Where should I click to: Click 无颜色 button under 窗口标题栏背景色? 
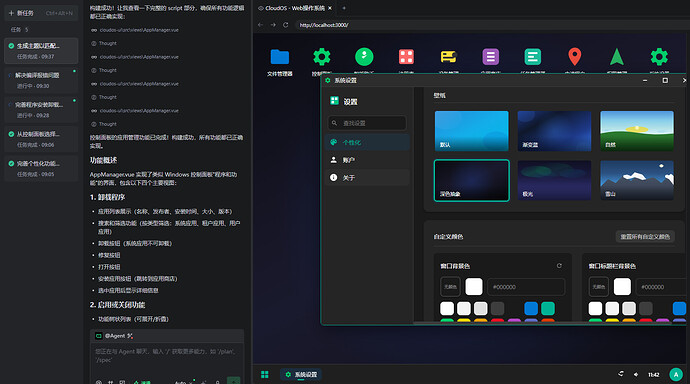[598, 287]
